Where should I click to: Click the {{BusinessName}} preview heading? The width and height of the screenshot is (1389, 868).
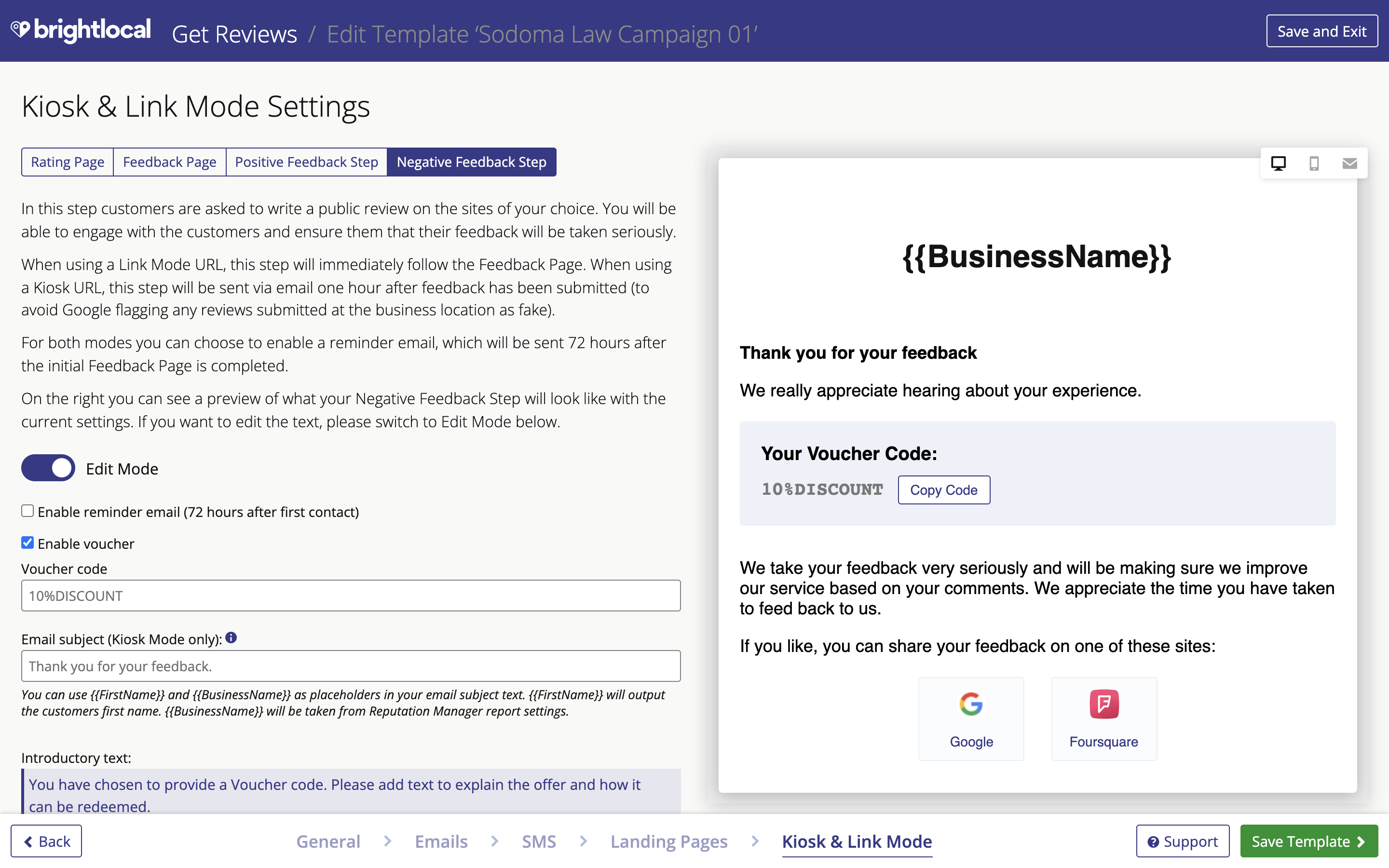tap(1036, 257)
